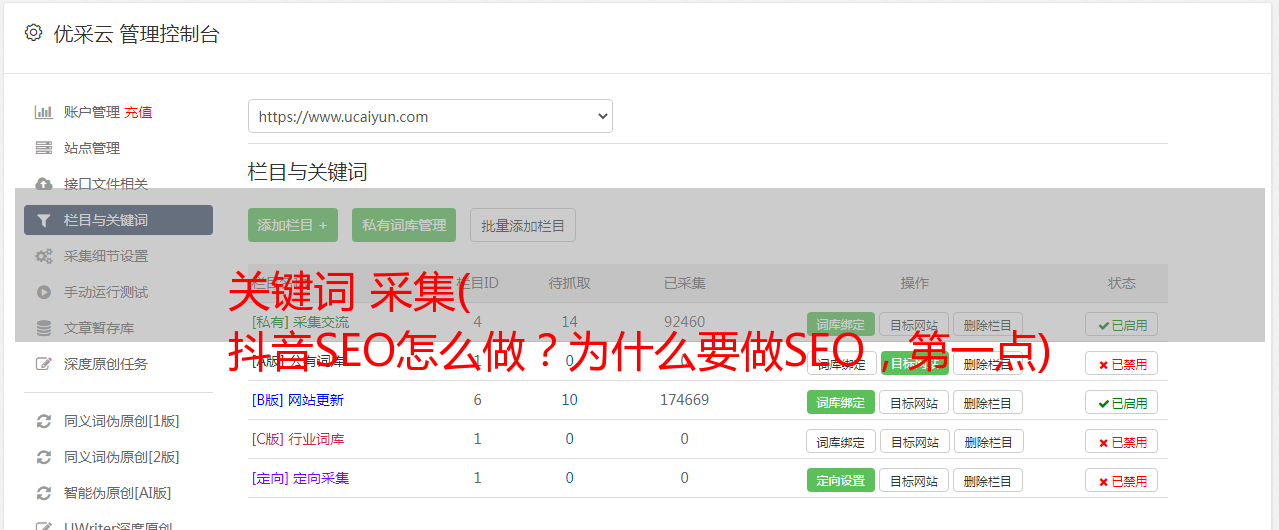Image resolution: width=1279 pixels, height=530 pixels.
Task: Select the 手动运行测试 menu label
Action: pyautogui.click(x=106, y=292)
